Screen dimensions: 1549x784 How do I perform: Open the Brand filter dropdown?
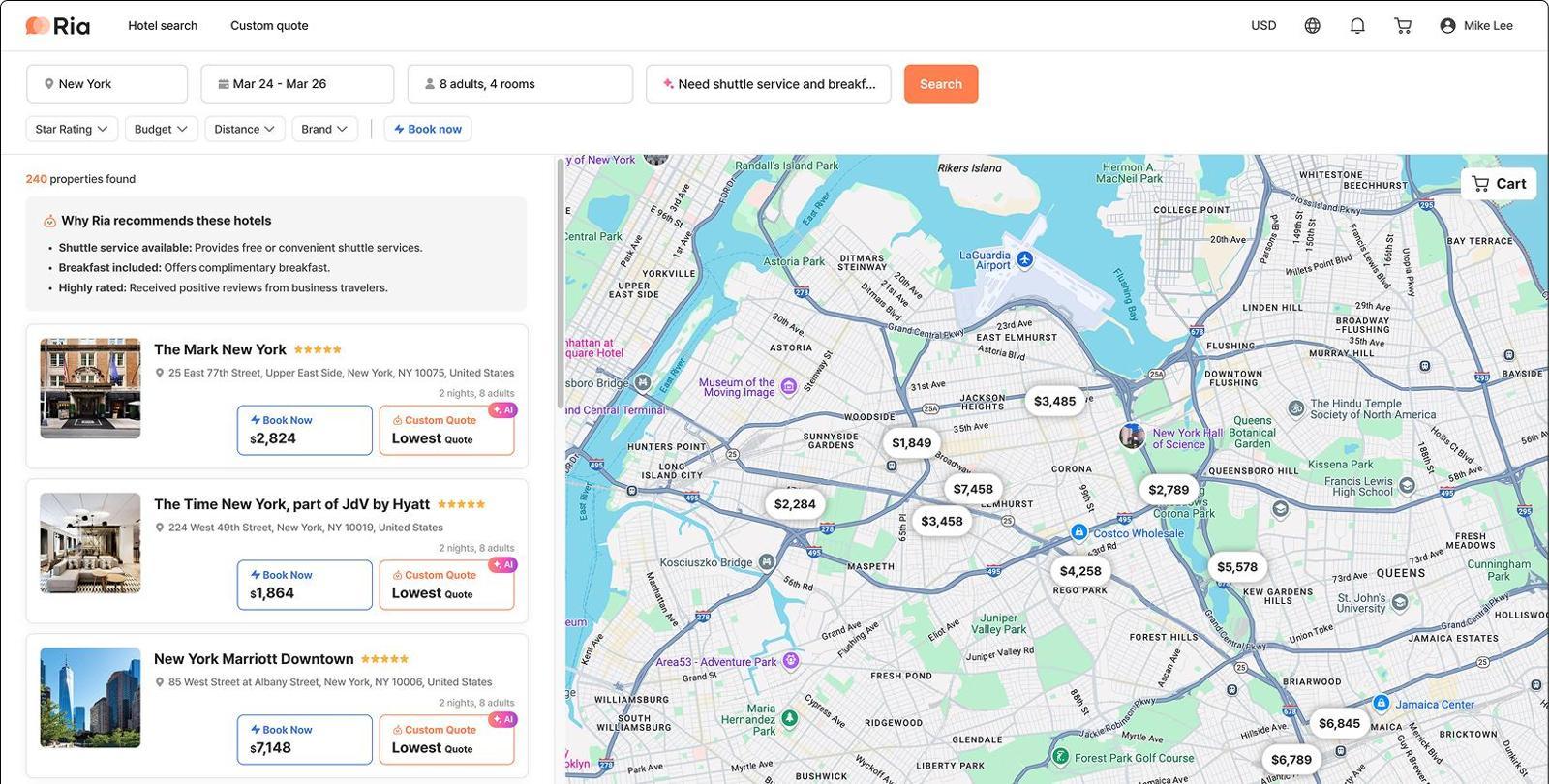pos(324,129)
